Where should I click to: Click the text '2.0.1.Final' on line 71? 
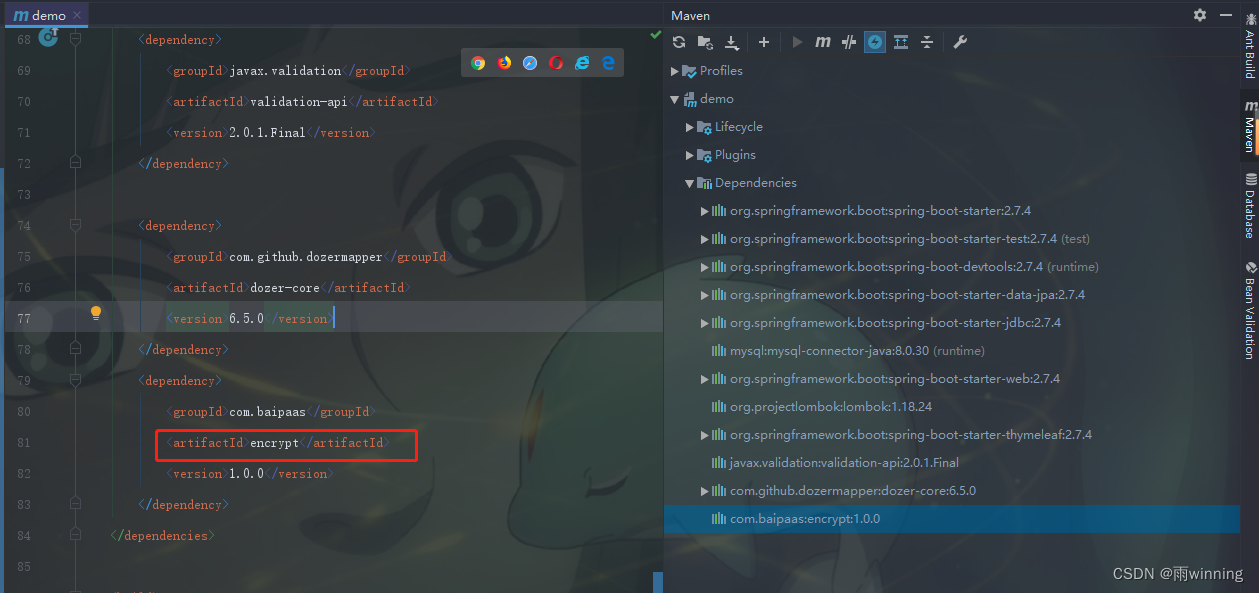pos(267,133)
